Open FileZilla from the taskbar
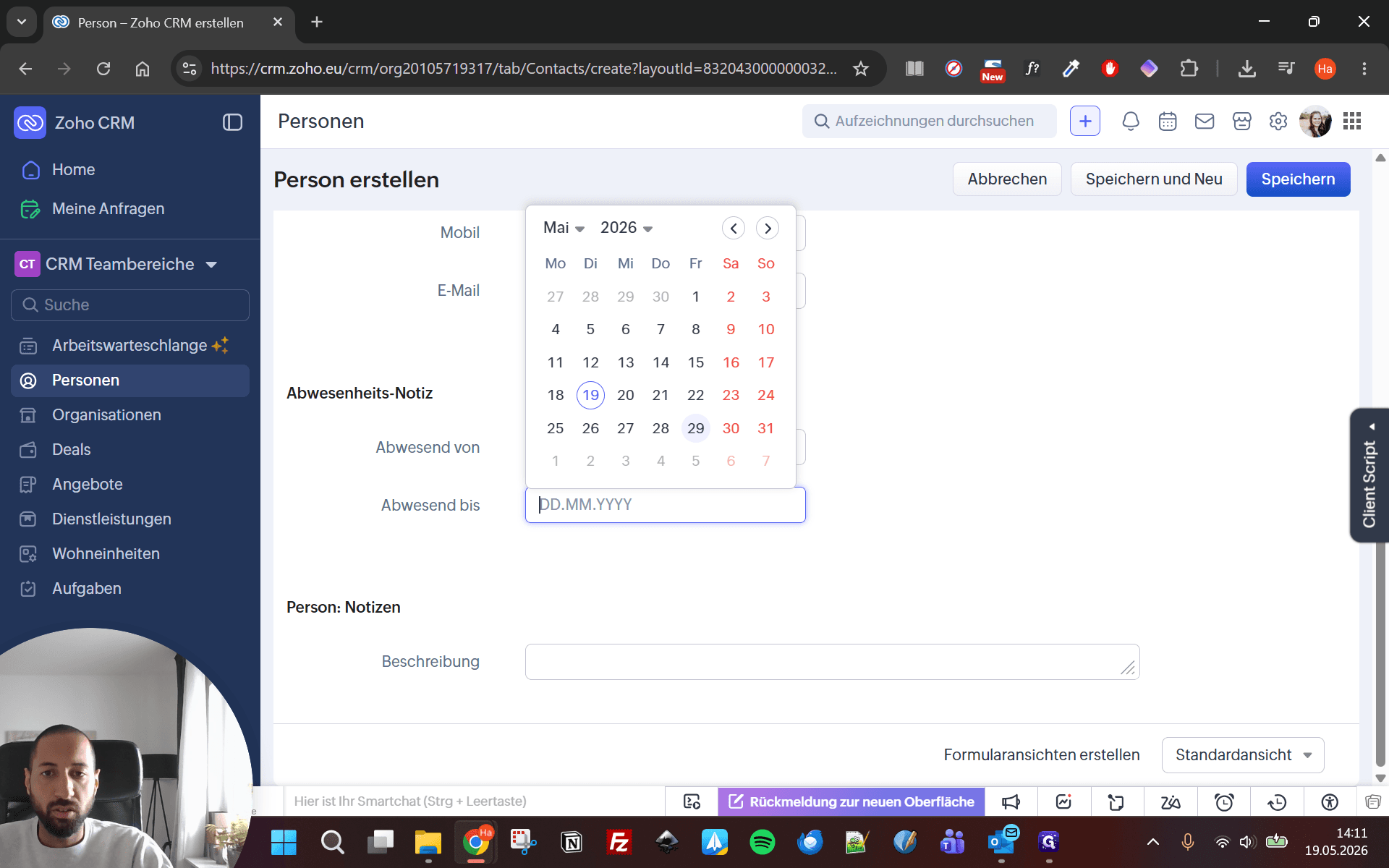Screen dimensions: 1389x868 click(x=619, y=842)
